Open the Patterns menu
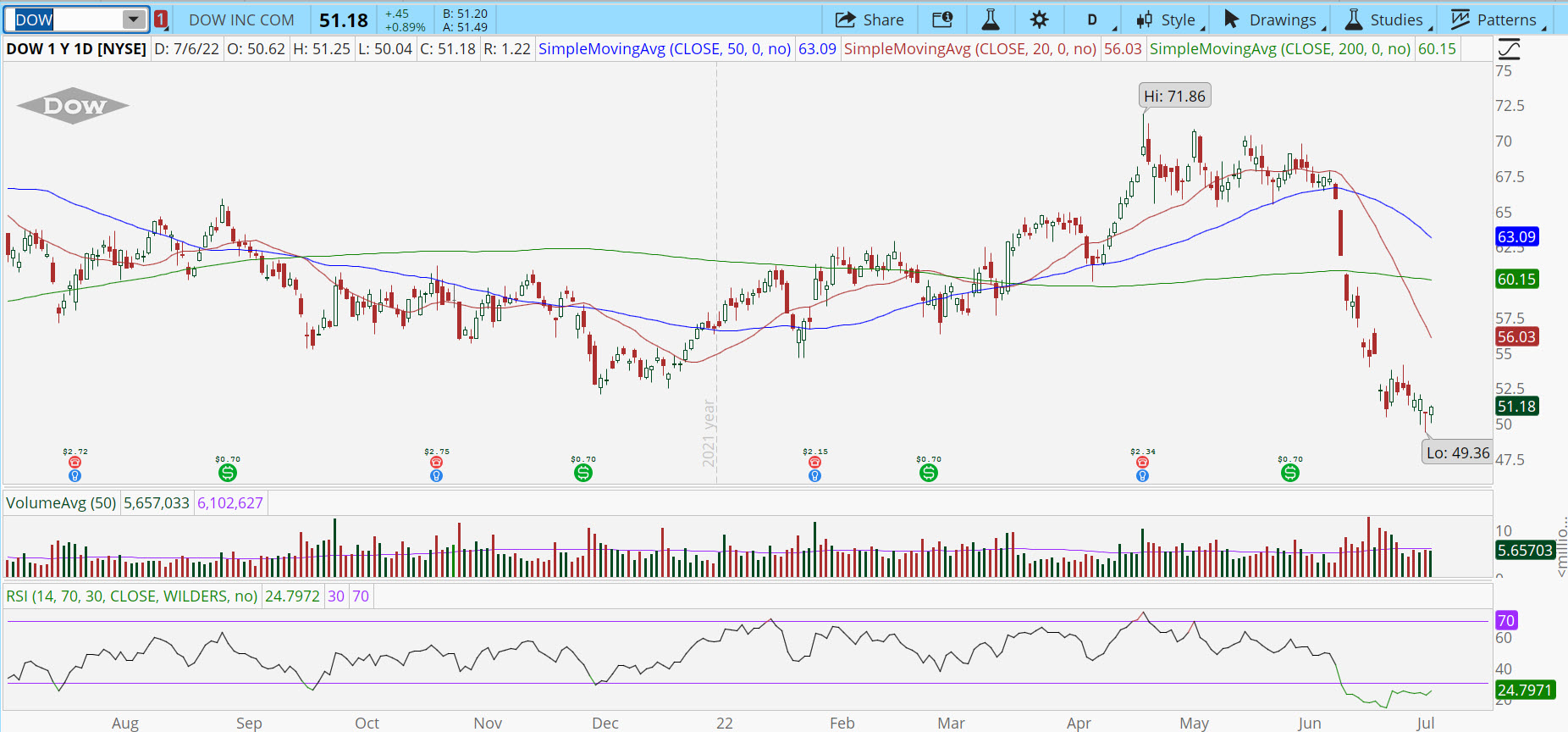The width and height of the screenshot is (1568, 732). pyautogui.click(x=1495, y=19)
